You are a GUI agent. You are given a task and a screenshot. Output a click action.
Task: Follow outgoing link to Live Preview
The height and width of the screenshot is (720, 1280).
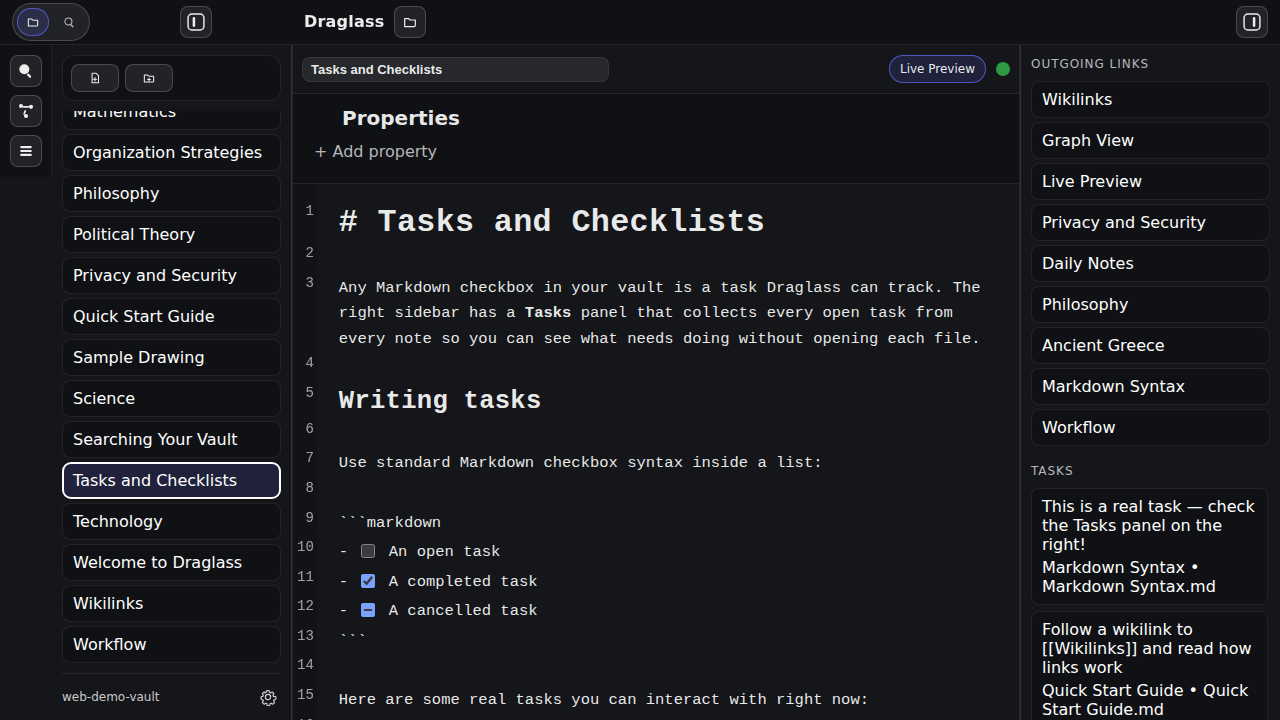[x=1150, y=182]
